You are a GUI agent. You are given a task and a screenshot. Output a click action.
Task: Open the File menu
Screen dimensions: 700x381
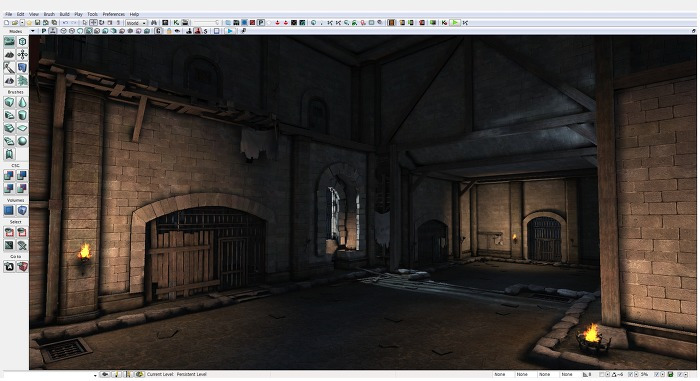pyautogui.click(x=8, y=14)
